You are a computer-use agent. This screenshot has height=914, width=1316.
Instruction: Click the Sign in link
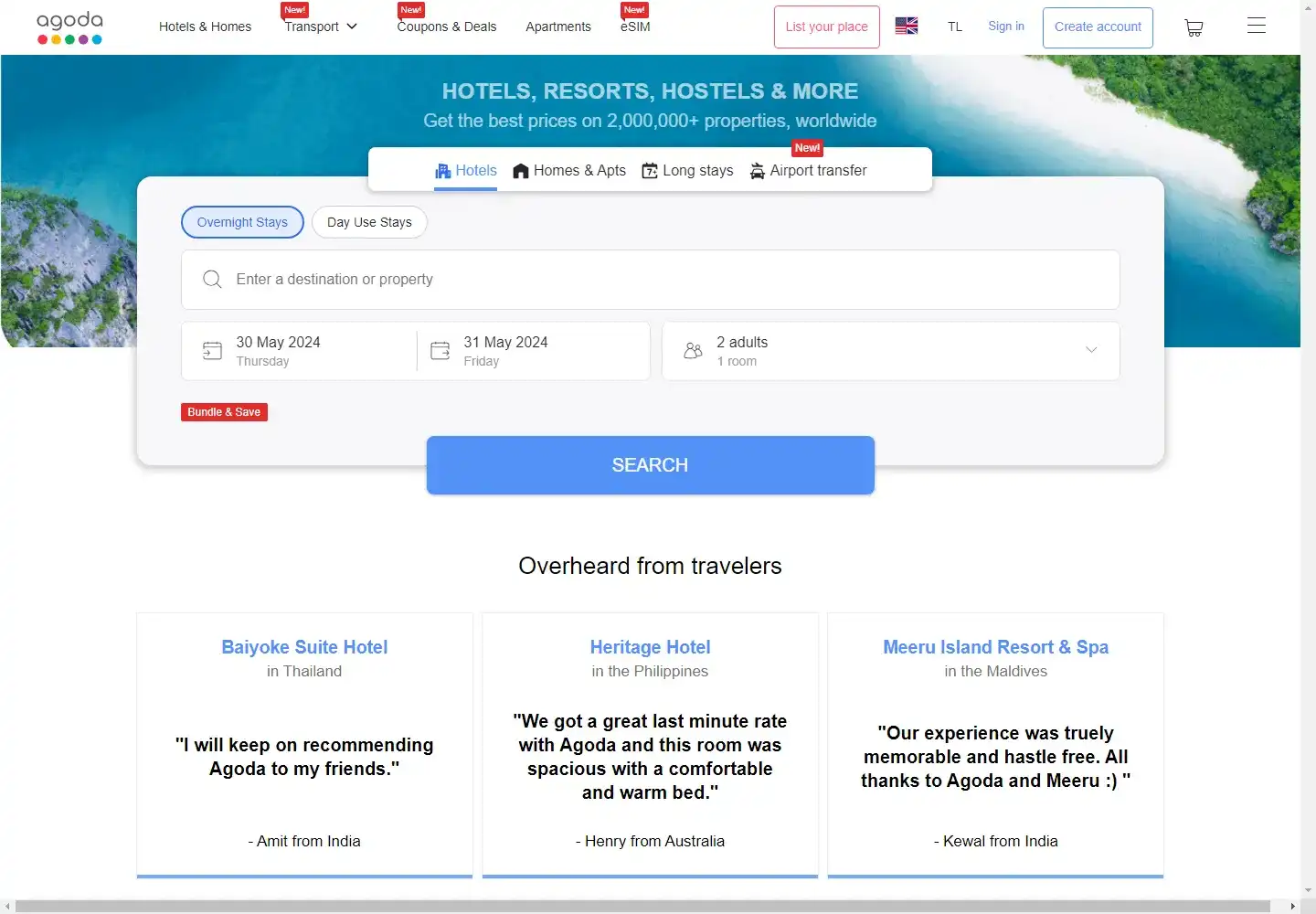(1006, 26)
